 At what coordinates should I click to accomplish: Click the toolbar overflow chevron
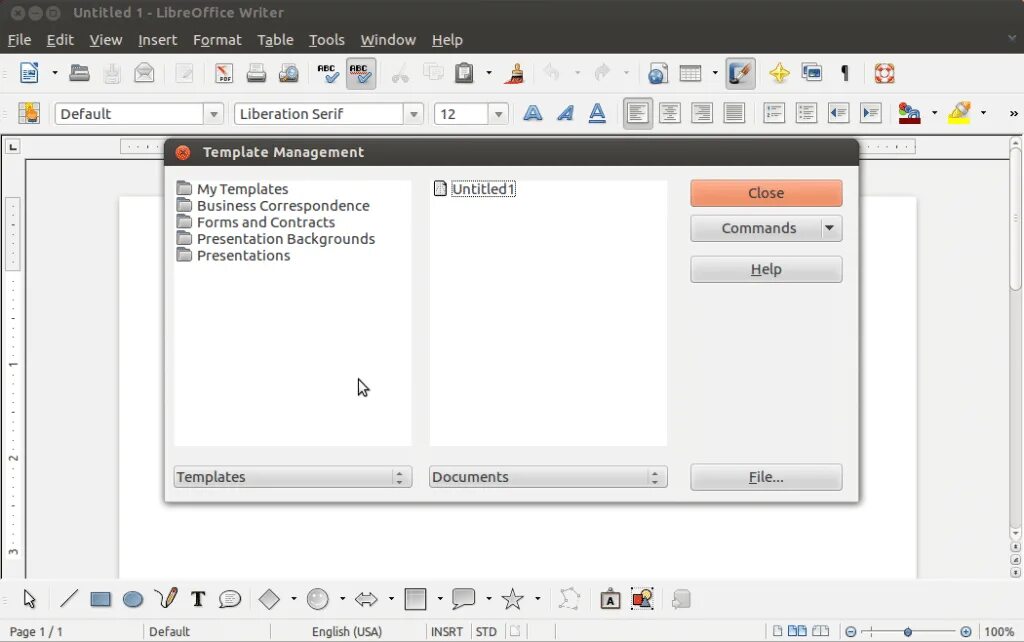pos(1013,114)
